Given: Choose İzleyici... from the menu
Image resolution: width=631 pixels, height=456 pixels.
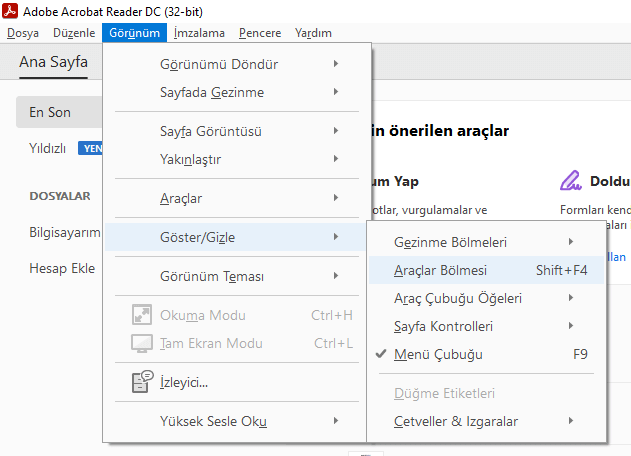Looking at the screenshot, I should point(237,382).
